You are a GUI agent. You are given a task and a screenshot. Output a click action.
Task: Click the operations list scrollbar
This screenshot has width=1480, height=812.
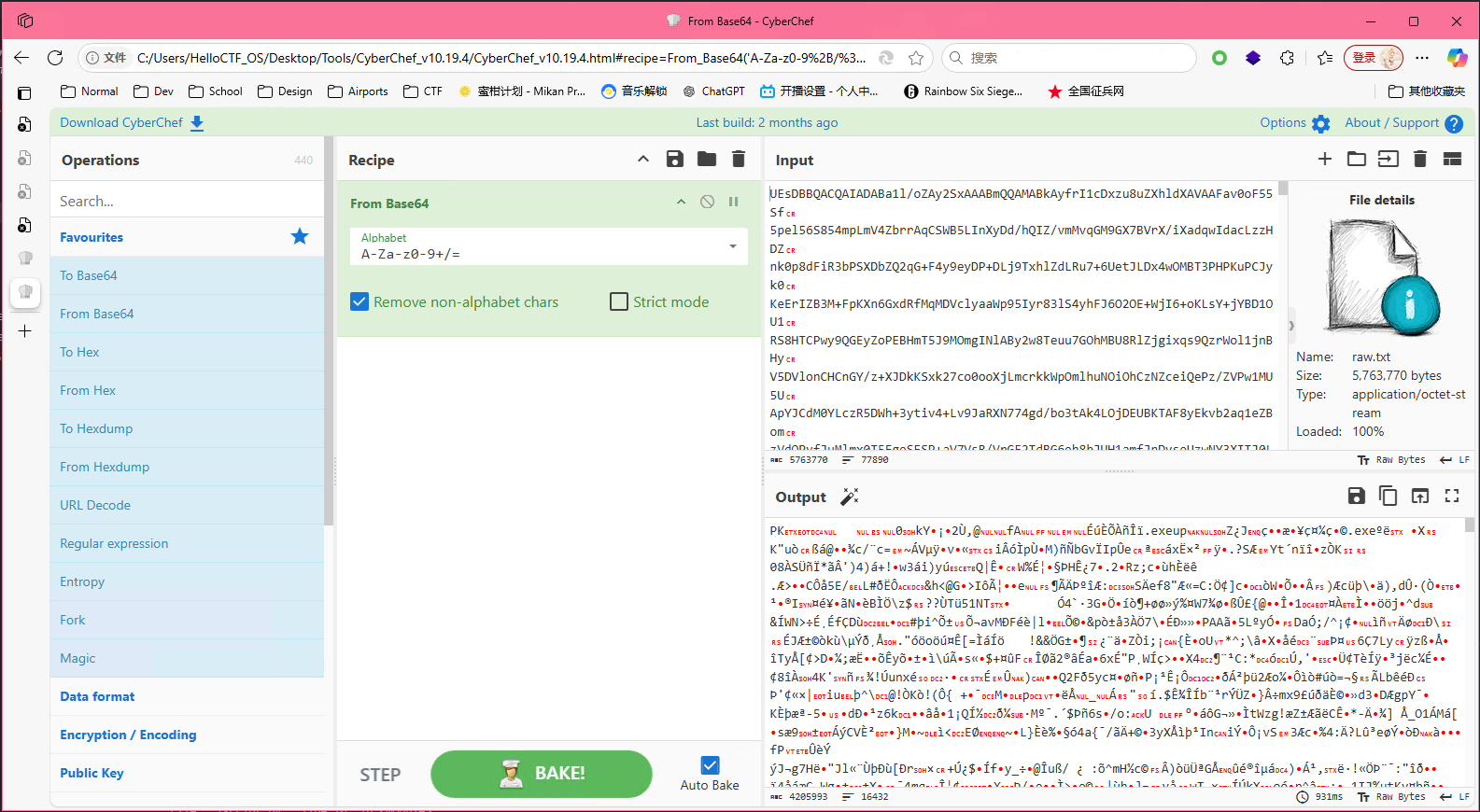tap(329, 331)
